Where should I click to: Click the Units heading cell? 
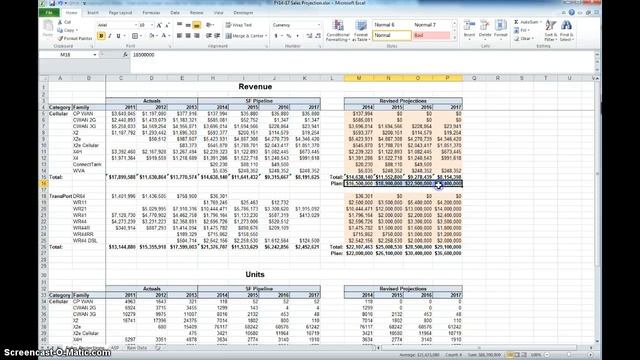point(255,274)
